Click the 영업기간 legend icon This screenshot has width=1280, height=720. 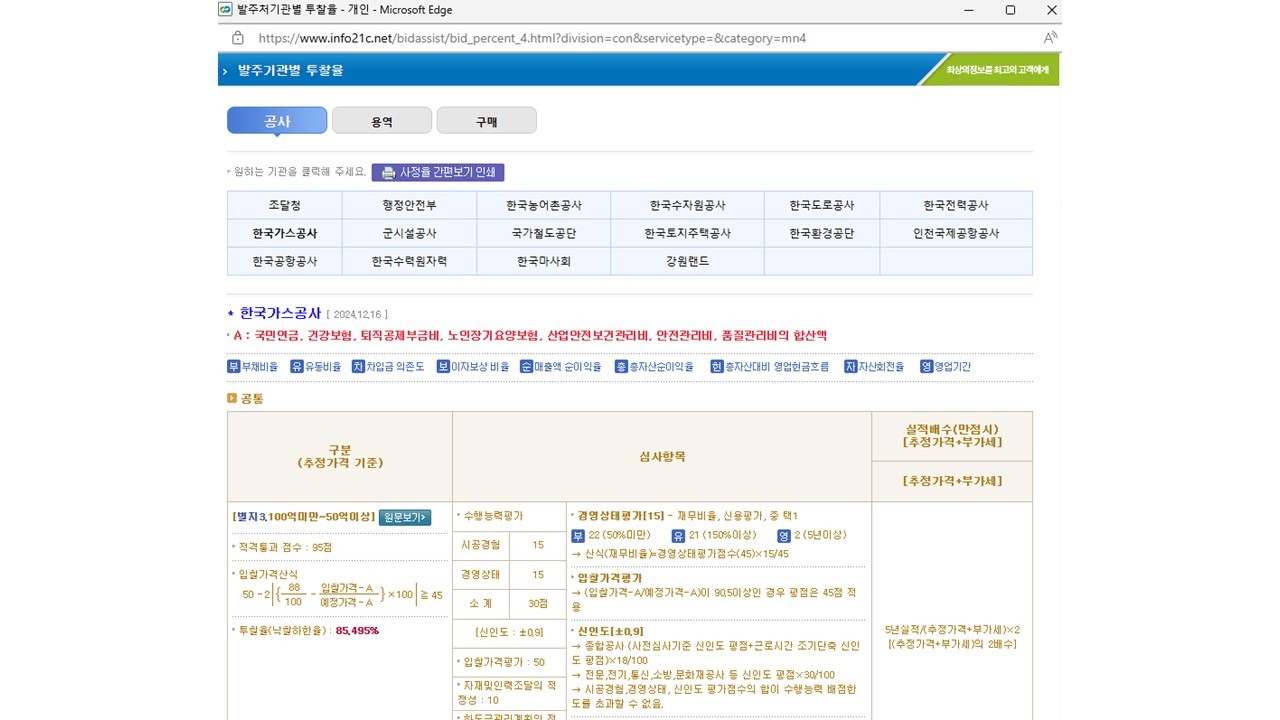[x=926, y=367]
